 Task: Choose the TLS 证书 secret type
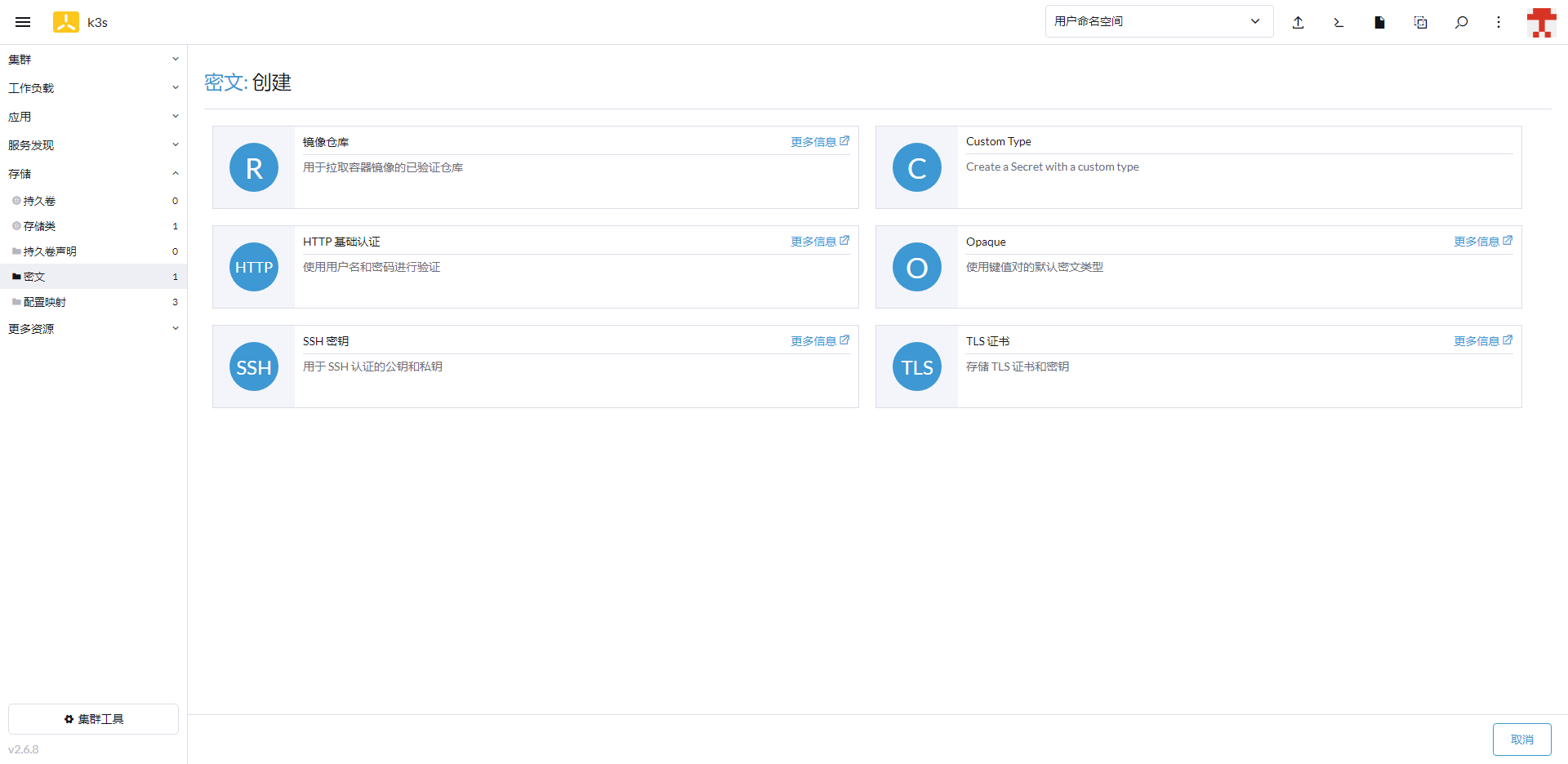pos(1198,366)
